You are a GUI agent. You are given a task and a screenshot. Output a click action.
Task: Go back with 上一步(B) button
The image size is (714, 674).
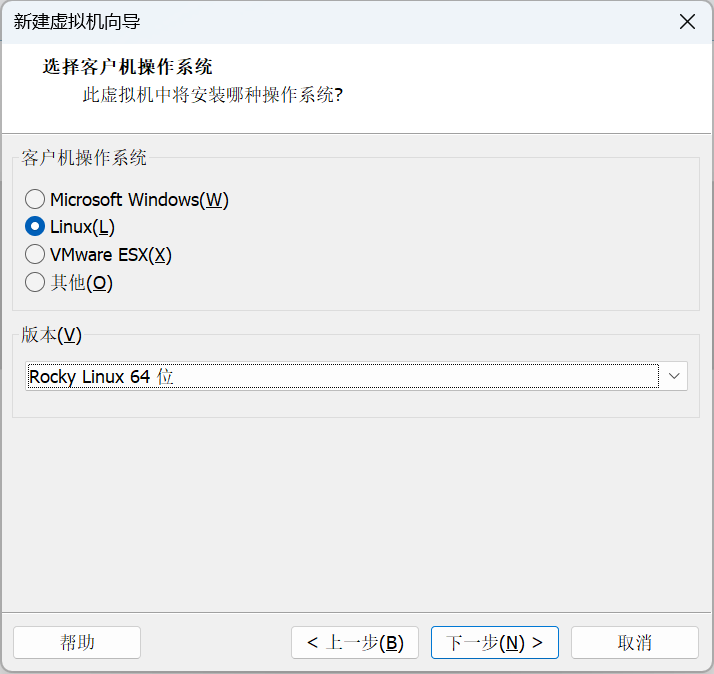355,642
